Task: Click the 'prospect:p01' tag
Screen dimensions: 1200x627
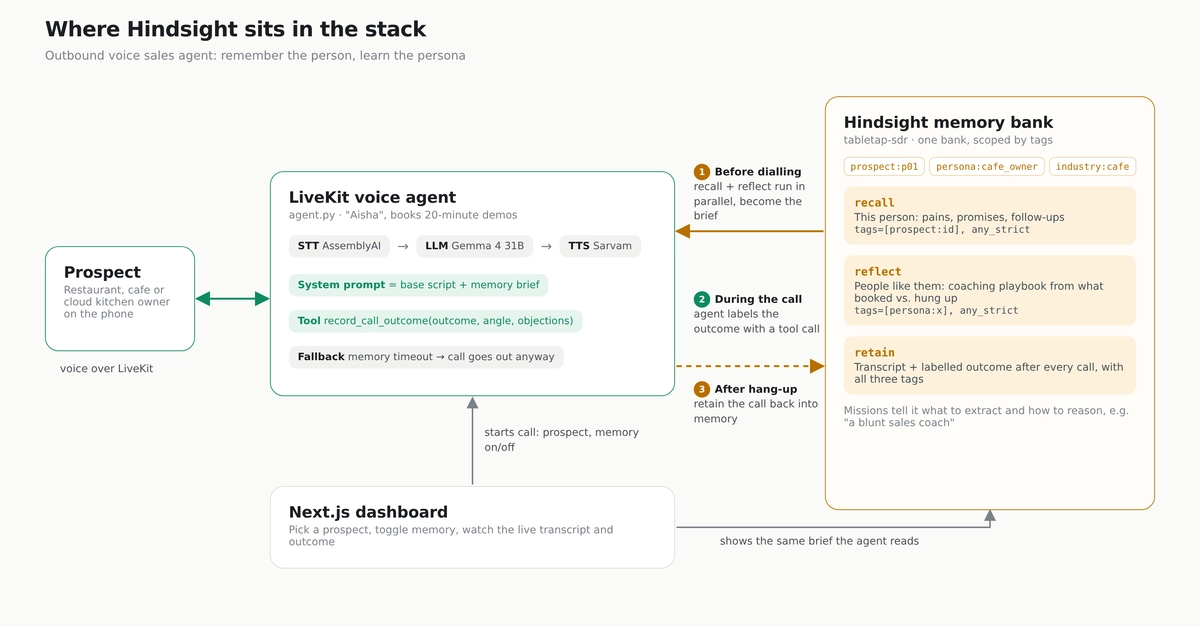Action: point(884,167)
